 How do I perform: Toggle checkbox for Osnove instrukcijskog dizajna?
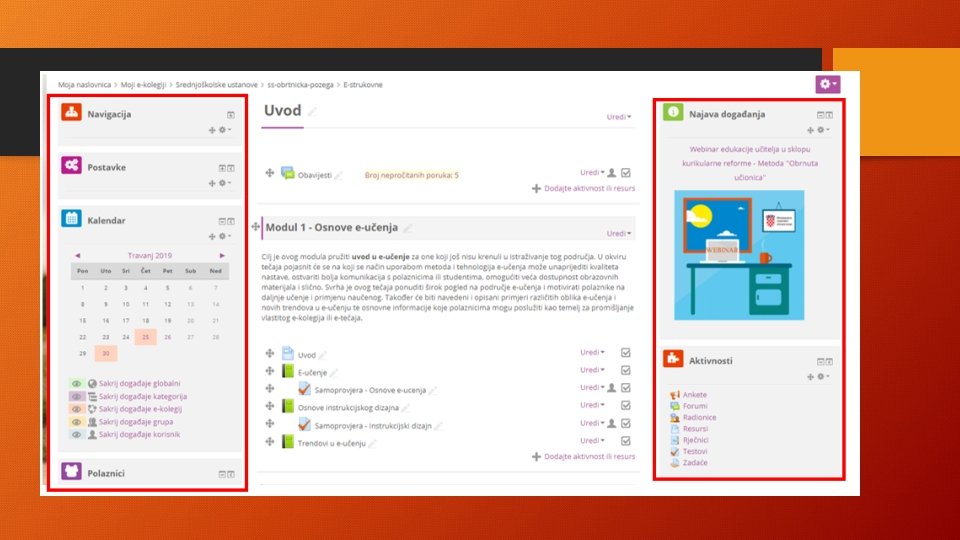point(626,405)
